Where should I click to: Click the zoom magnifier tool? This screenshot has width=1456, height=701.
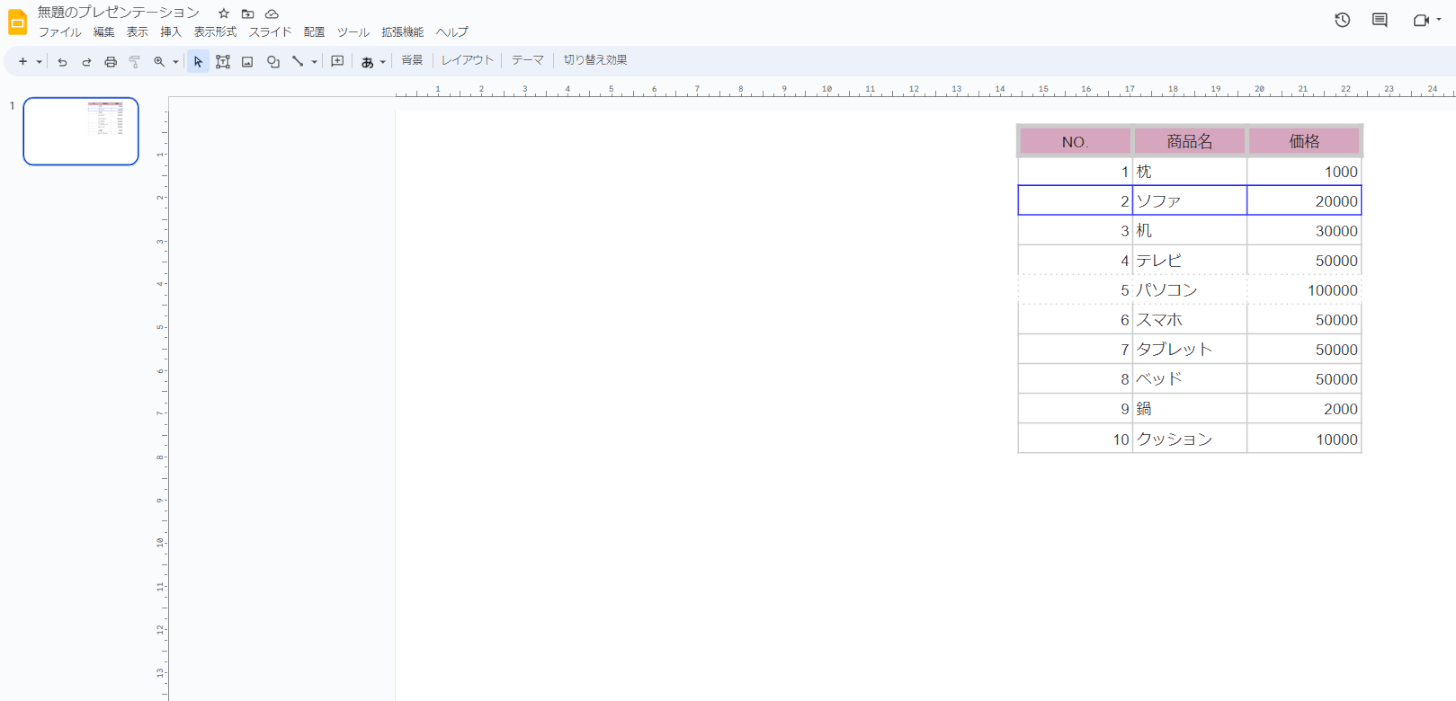coord(159,61)
